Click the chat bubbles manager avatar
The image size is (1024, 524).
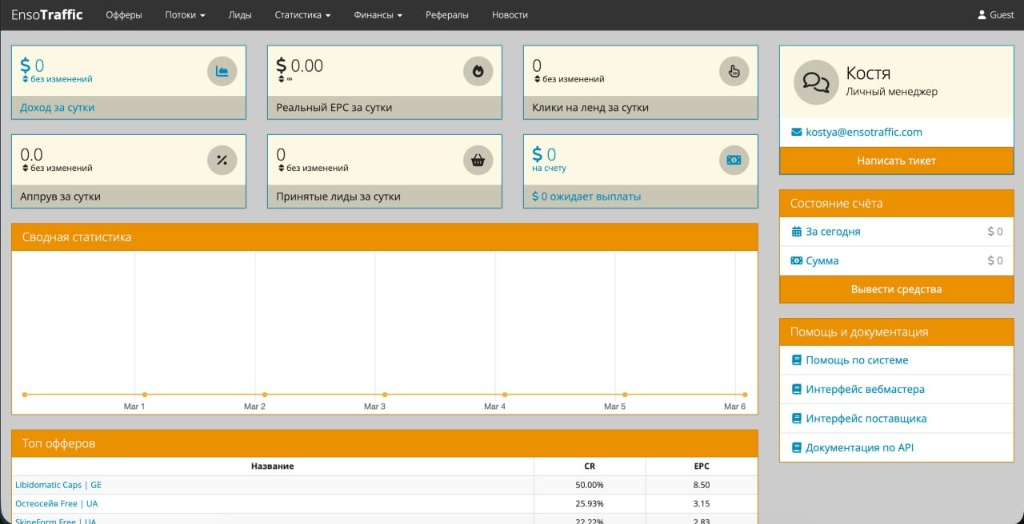[x=815, y=82]
